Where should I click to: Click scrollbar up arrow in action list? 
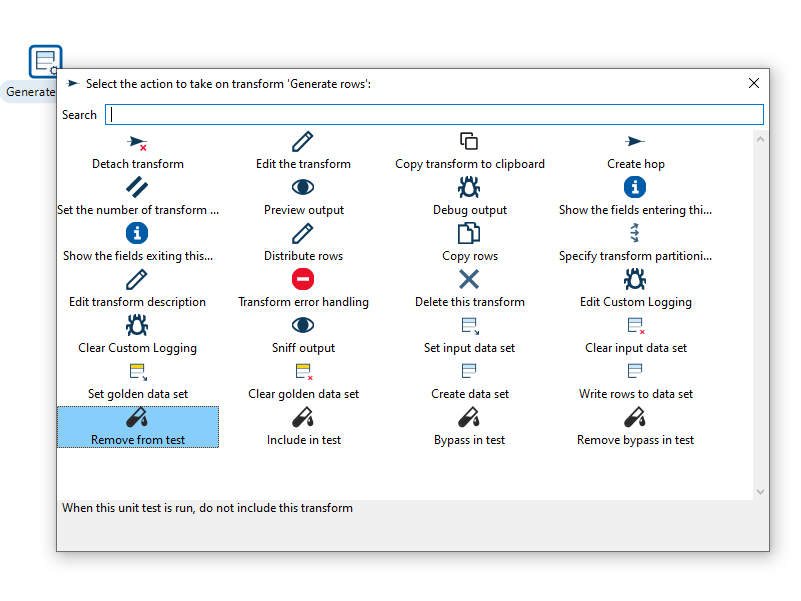760,139
